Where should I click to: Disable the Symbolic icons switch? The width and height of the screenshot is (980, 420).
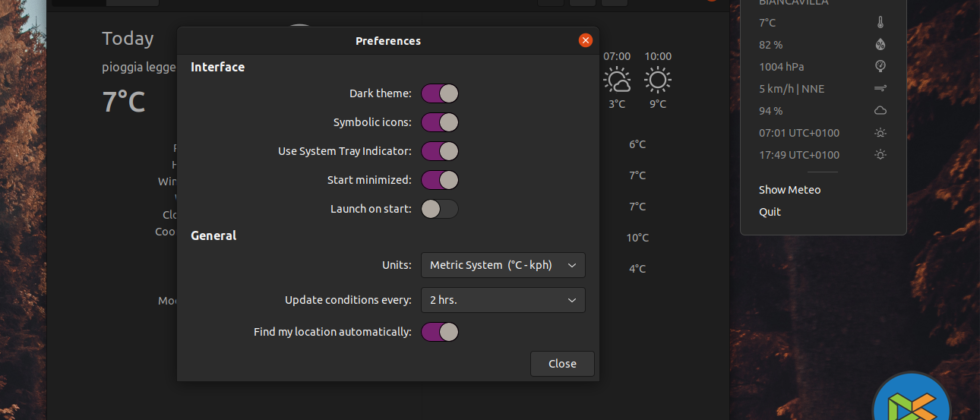point(440,122)
